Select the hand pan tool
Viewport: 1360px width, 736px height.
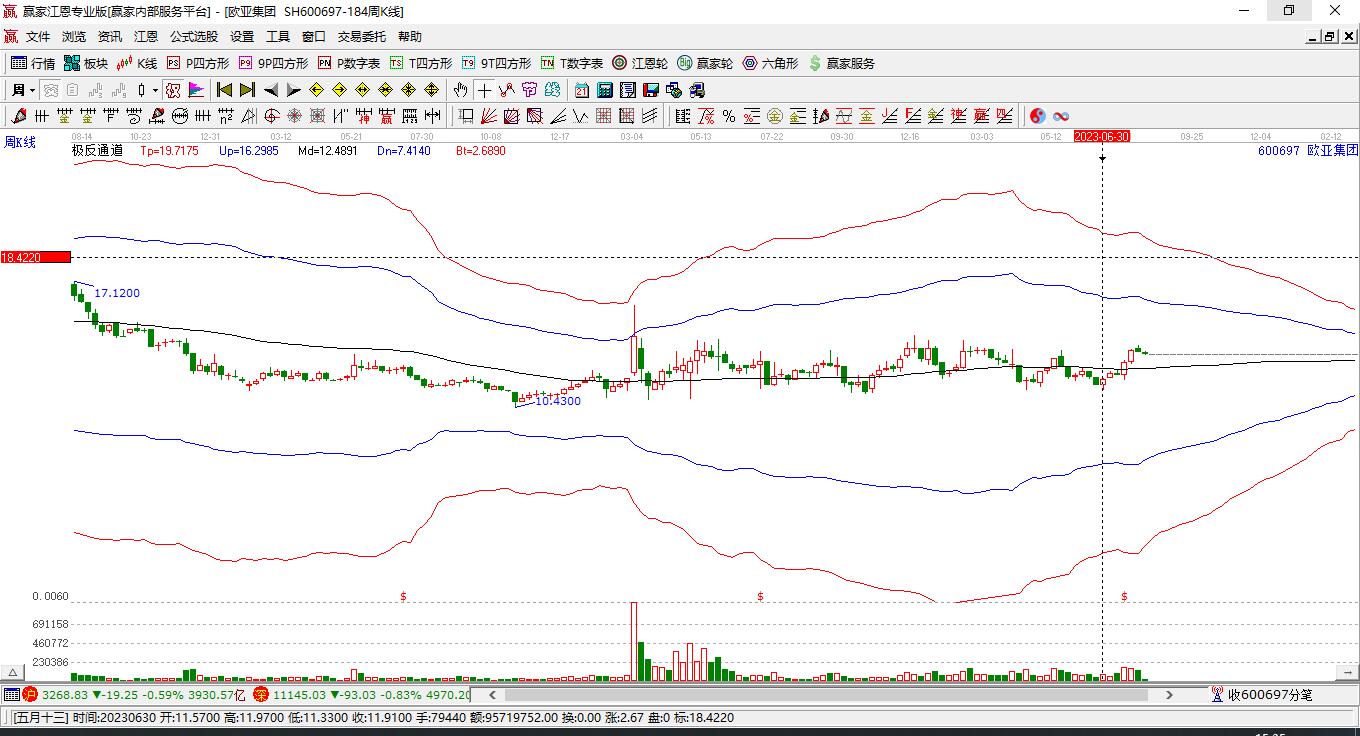click(460, 90)
